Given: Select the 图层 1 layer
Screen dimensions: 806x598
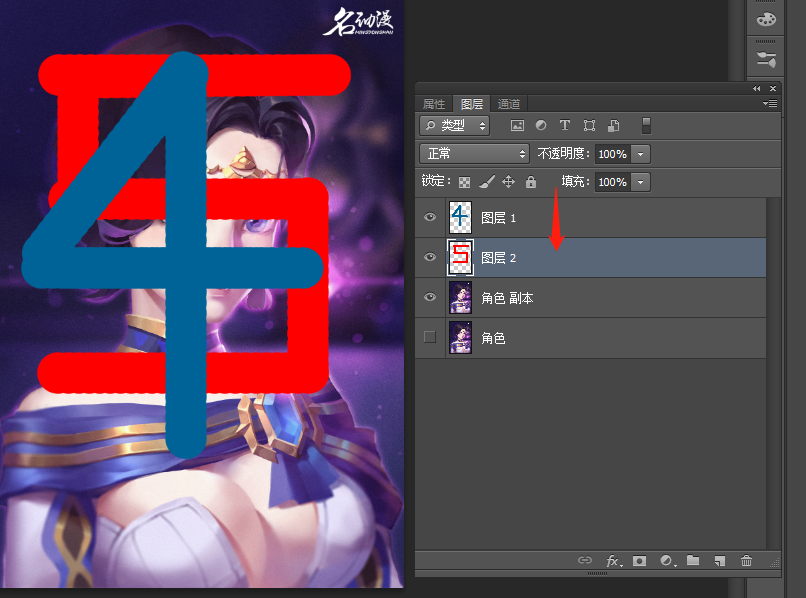Looking at the screenshot, I should [600, 217].
